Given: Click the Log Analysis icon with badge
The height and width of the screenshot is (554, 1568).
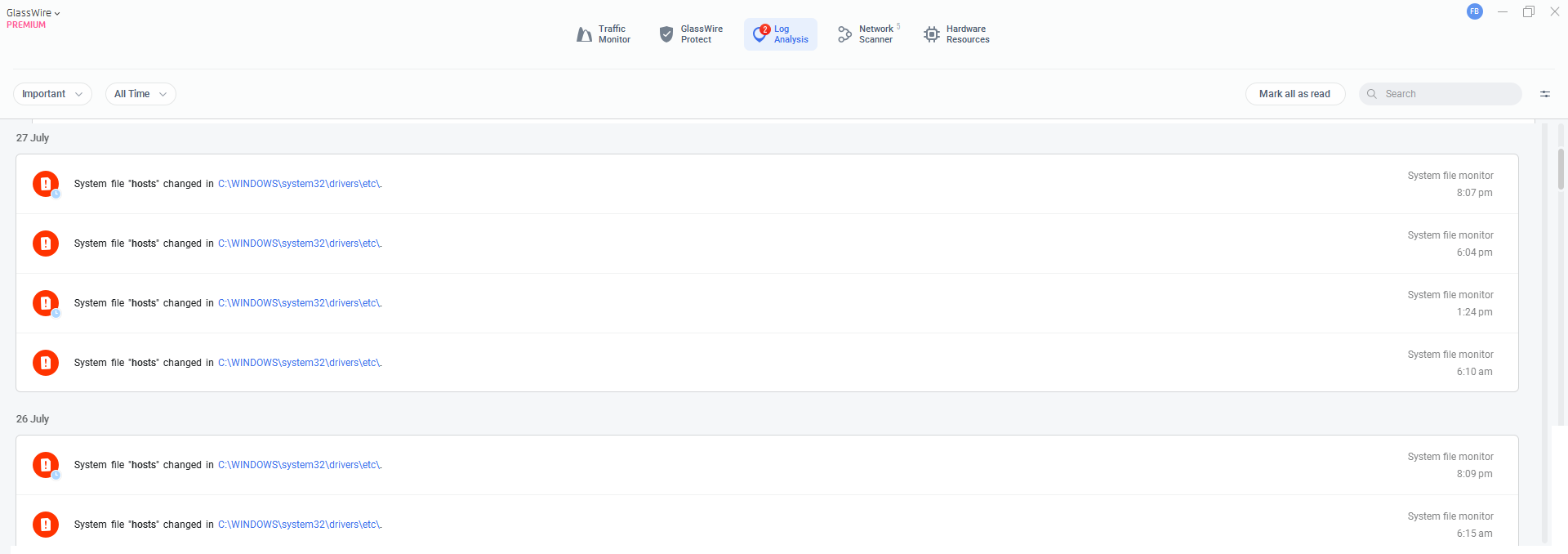Looking at the screenshot, I should [x=760, y=34].
